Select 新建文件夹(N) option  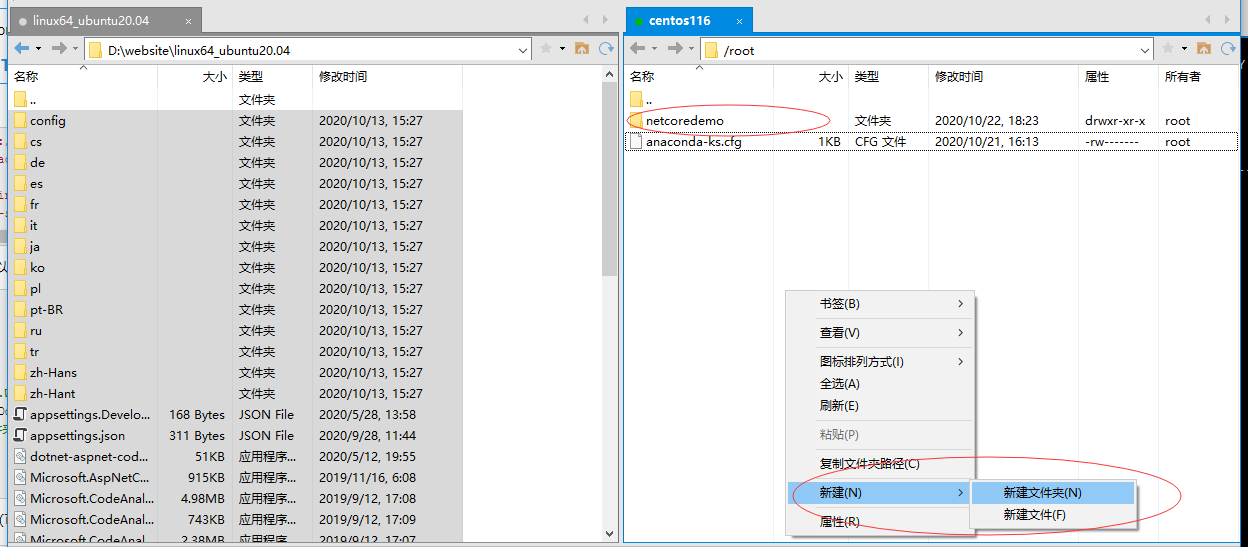(1054, 493)
